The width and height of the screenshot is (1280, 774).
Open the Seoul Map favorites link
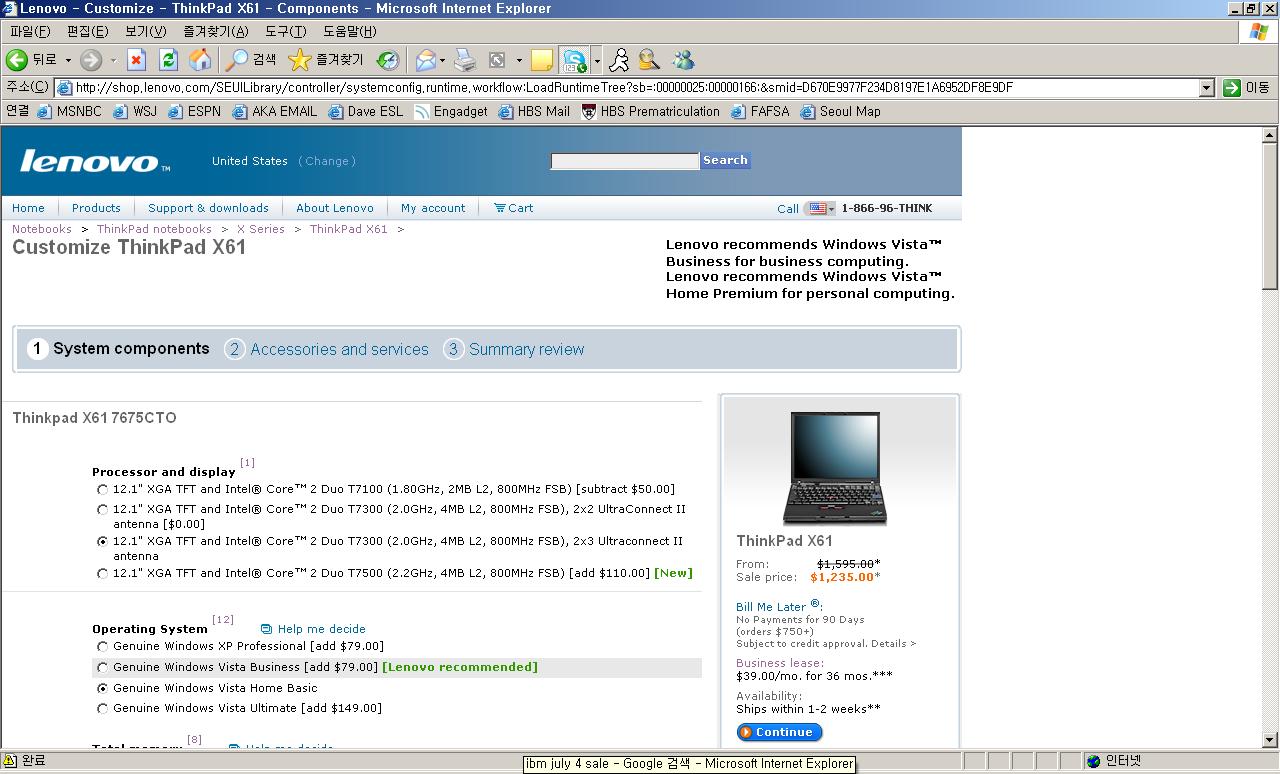coord(841,111)
